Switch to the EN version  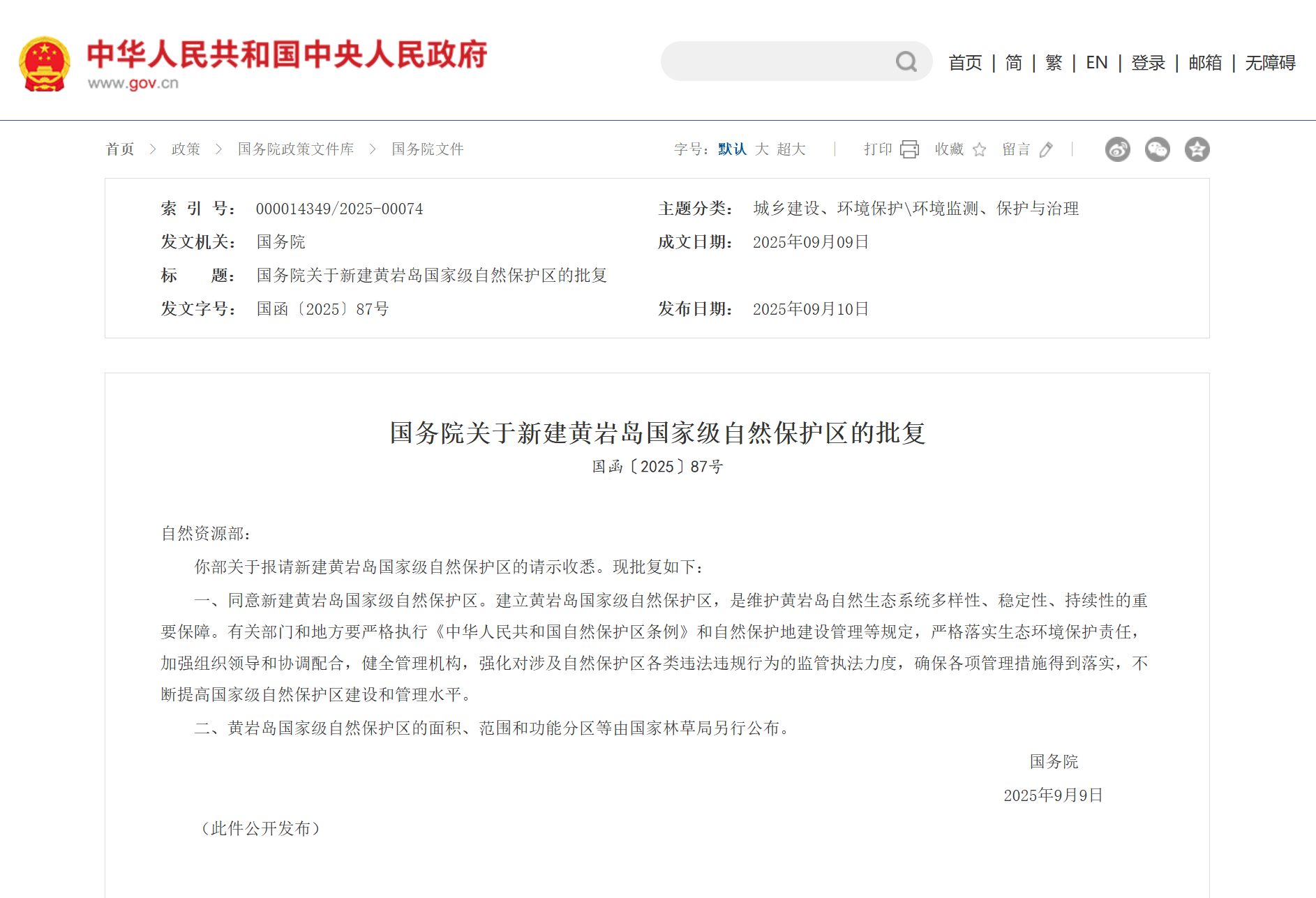1097,63
